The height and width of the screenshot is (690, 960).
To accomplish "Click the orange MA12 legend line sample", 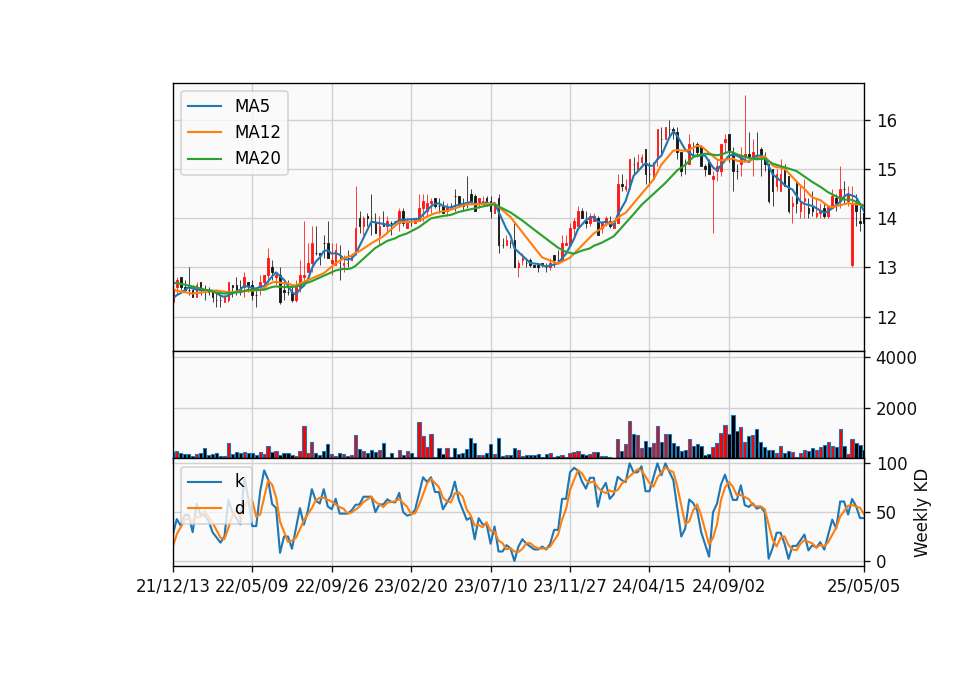I will [204, 132].
